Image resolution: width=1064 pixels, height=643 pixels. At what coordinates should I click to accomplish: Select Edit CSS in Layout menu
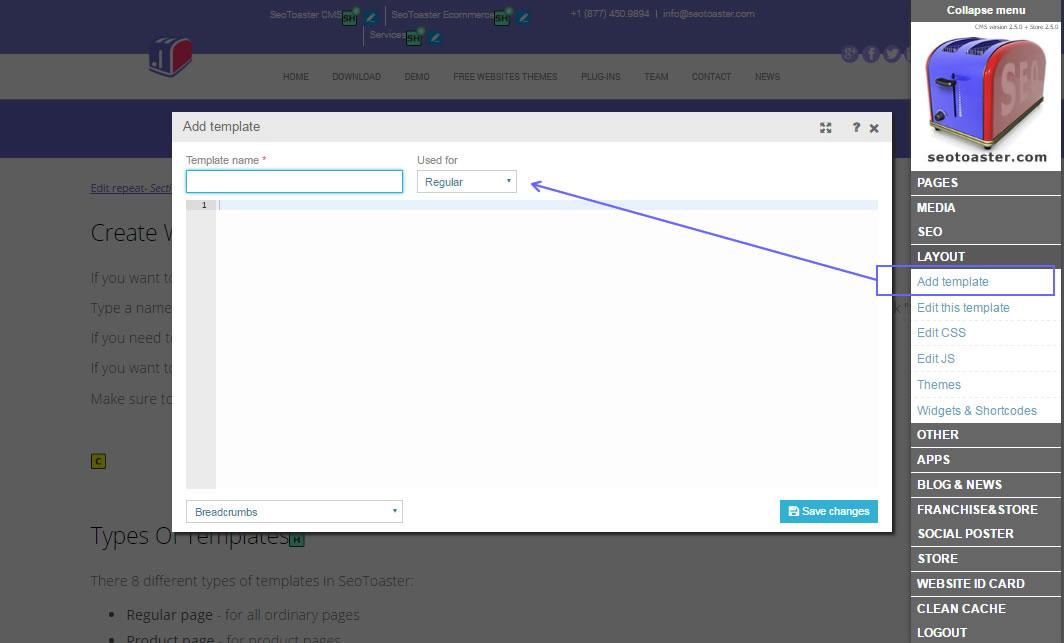pyautogui.click(x=941, y=333)
